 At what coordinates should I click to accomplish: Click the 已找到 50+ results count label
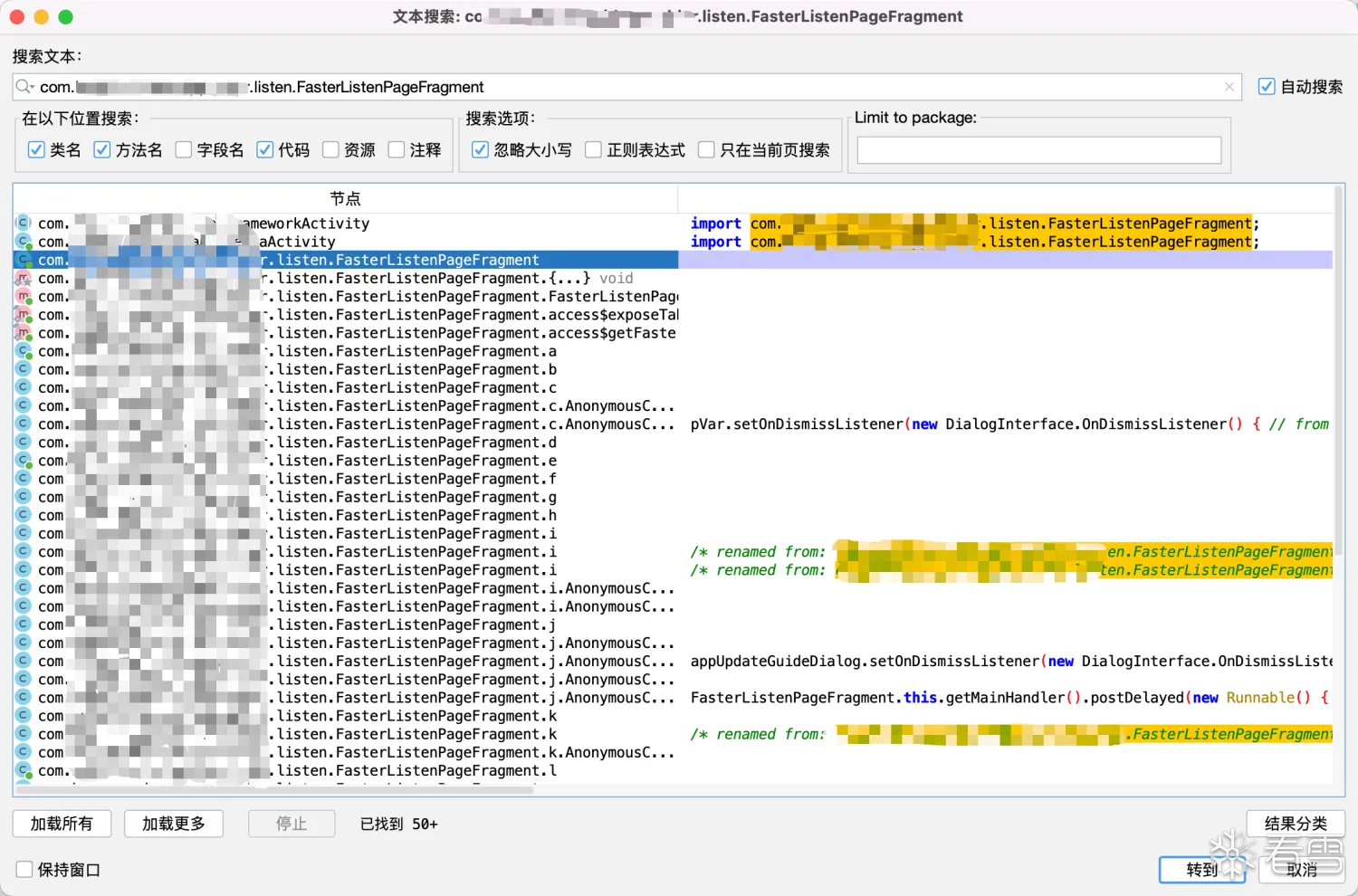tap(398, 824)
